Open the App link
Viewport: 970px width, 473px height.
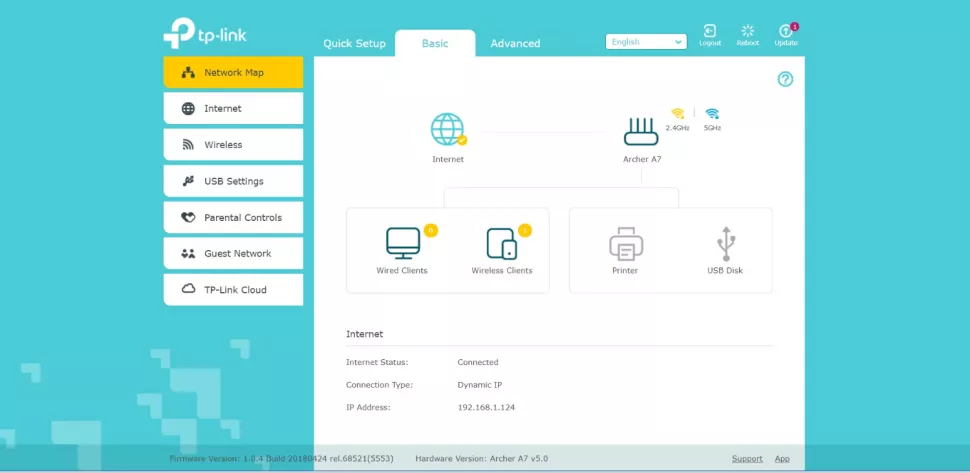point(782,459)
